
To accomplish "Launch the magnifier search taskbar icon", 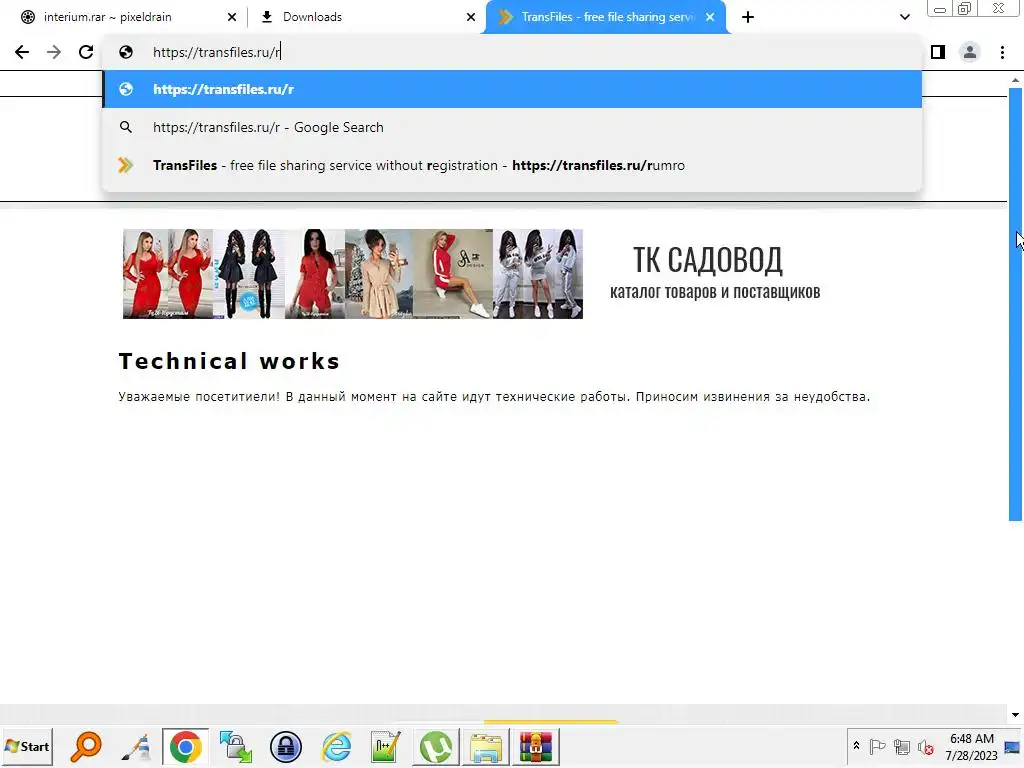I will tap(86, 746).
